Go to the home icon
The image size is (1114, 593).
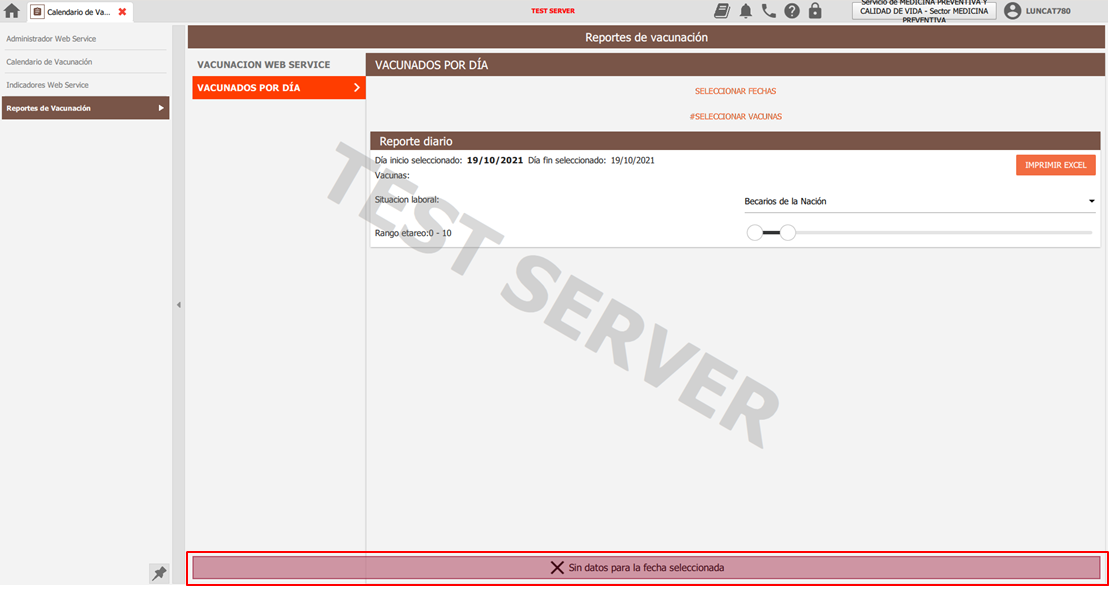pyautogui.click(x=12, y=11)
